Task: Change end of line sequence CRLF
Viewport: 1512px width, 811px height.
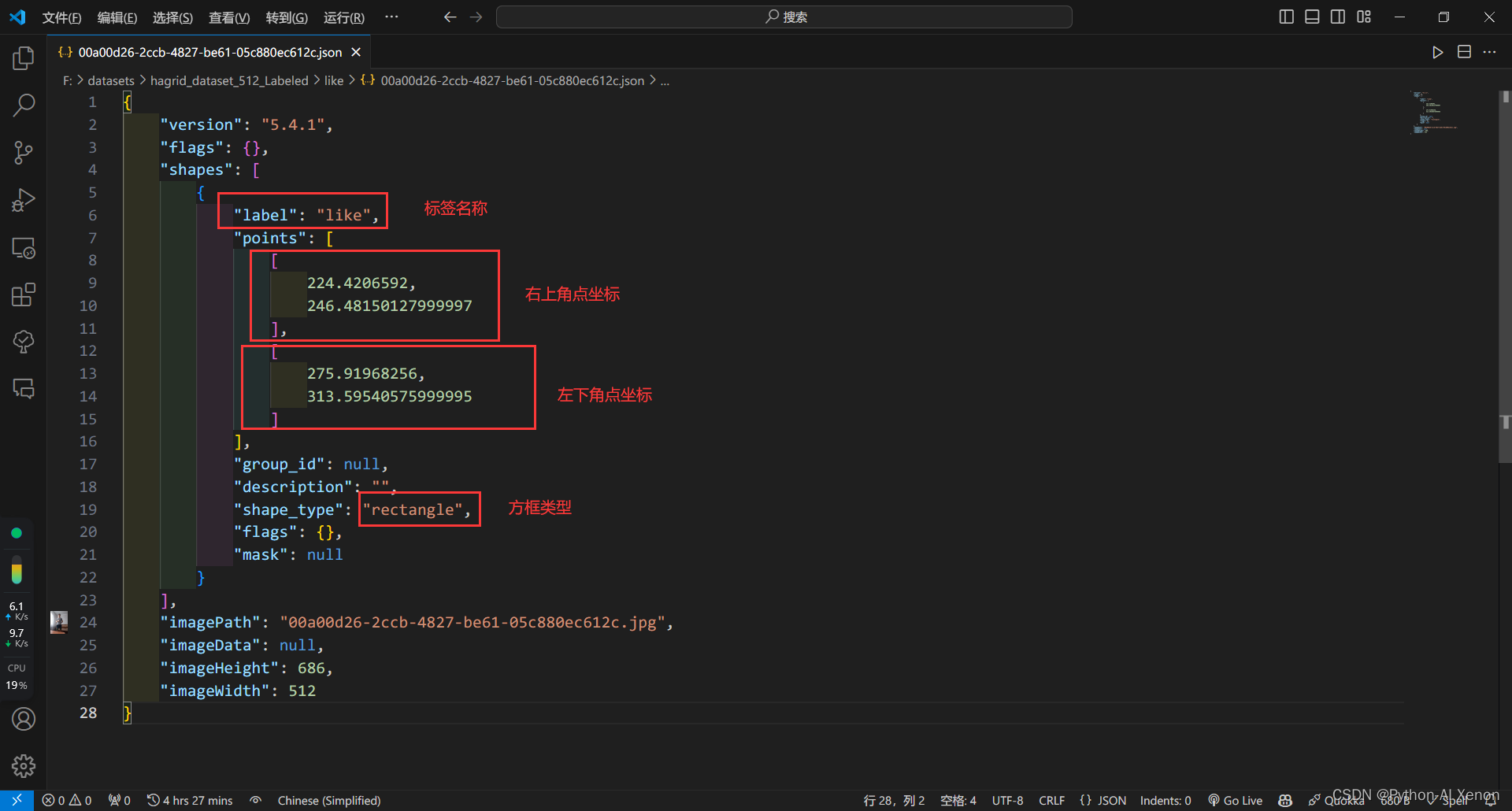Action: [x=1051, y=800]
